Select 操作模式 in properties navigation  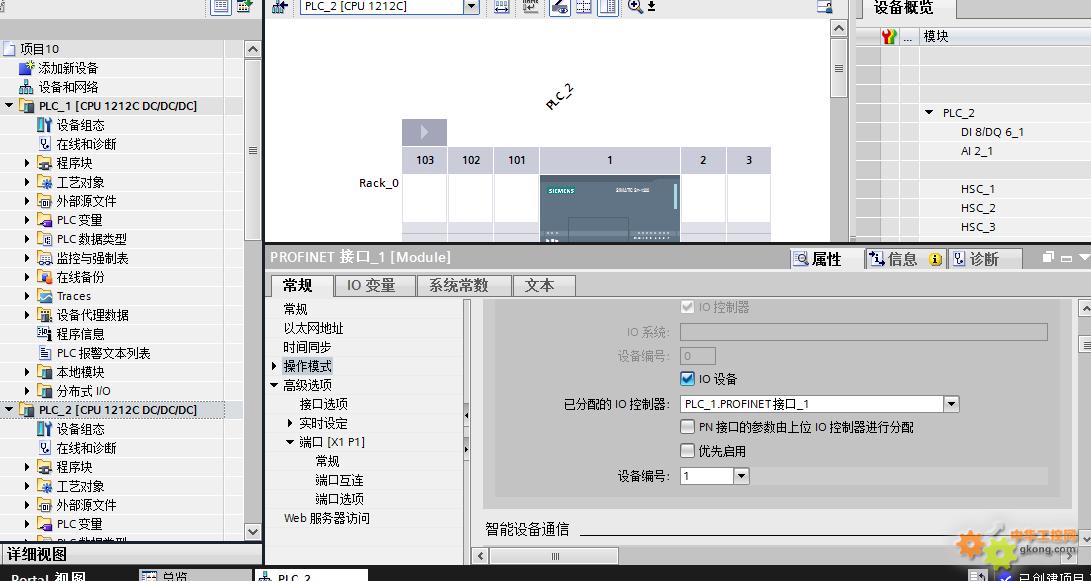pyautogui.click(x=307, y=366)
